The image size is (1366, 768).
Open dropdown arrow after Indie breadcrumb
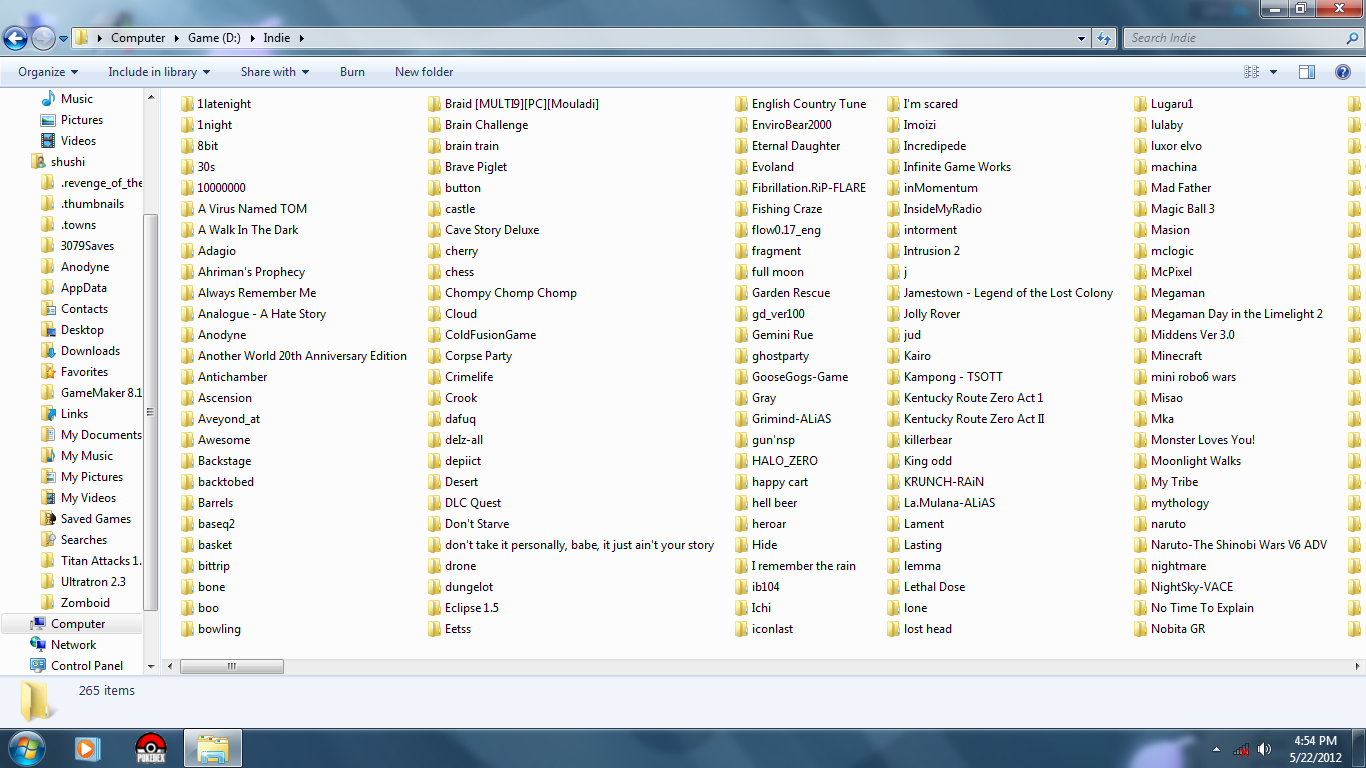click(301, 38)
